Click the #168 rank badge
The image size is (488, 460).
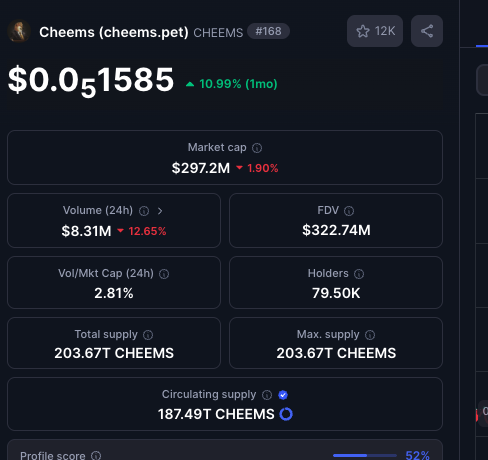click(x=268, y=31)
